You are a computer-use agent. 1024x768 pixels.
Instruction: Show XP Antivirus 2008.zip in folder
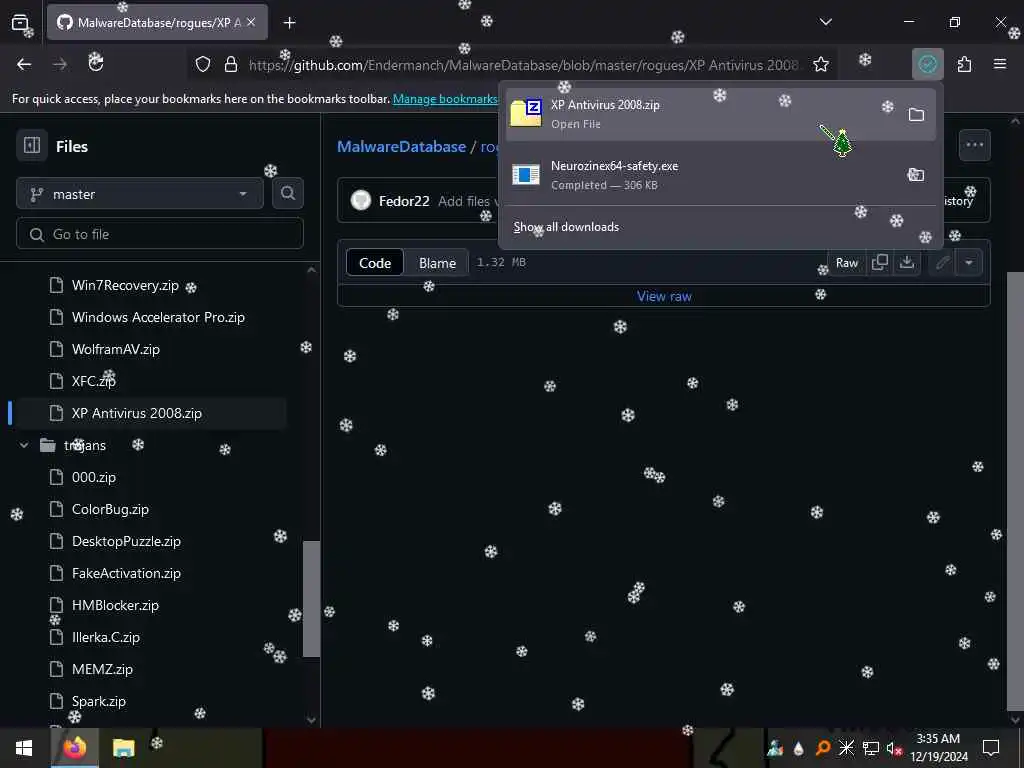916,115
